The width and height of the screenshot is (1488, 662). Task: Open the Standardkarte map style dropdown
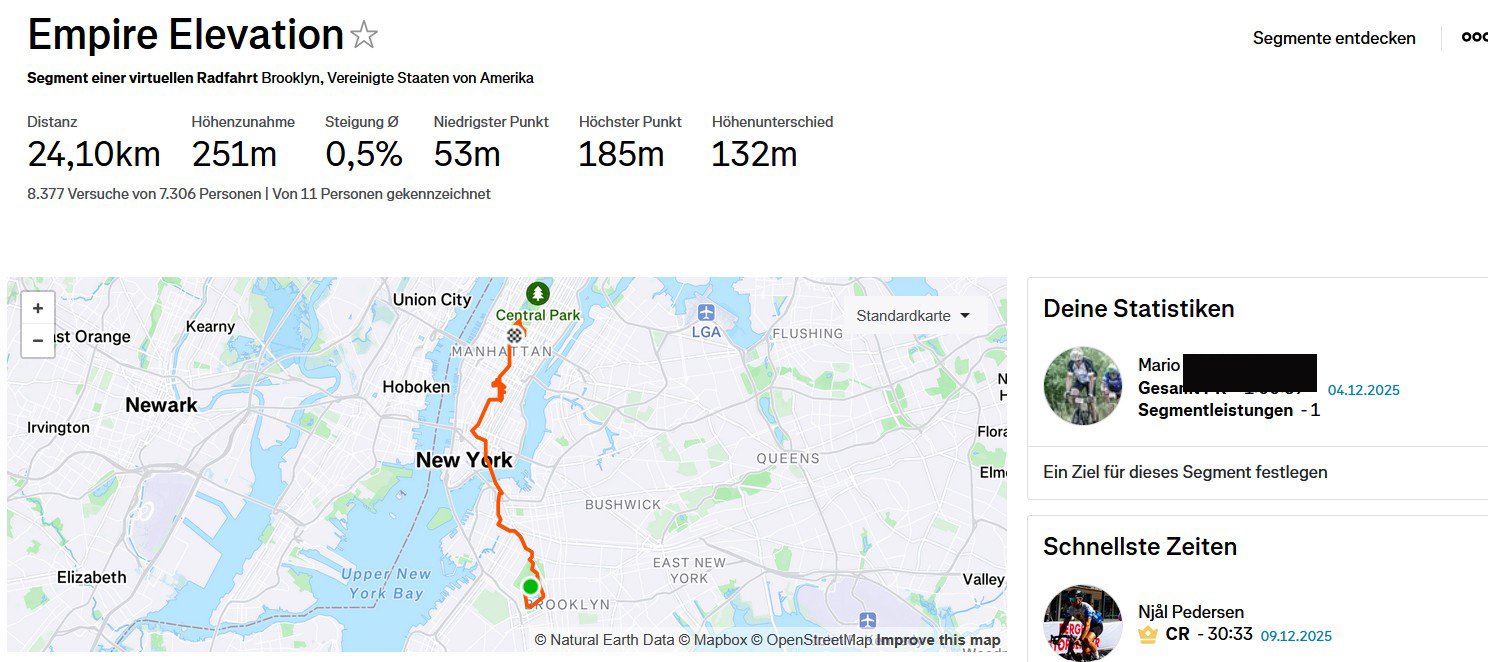tap(913, 316)
